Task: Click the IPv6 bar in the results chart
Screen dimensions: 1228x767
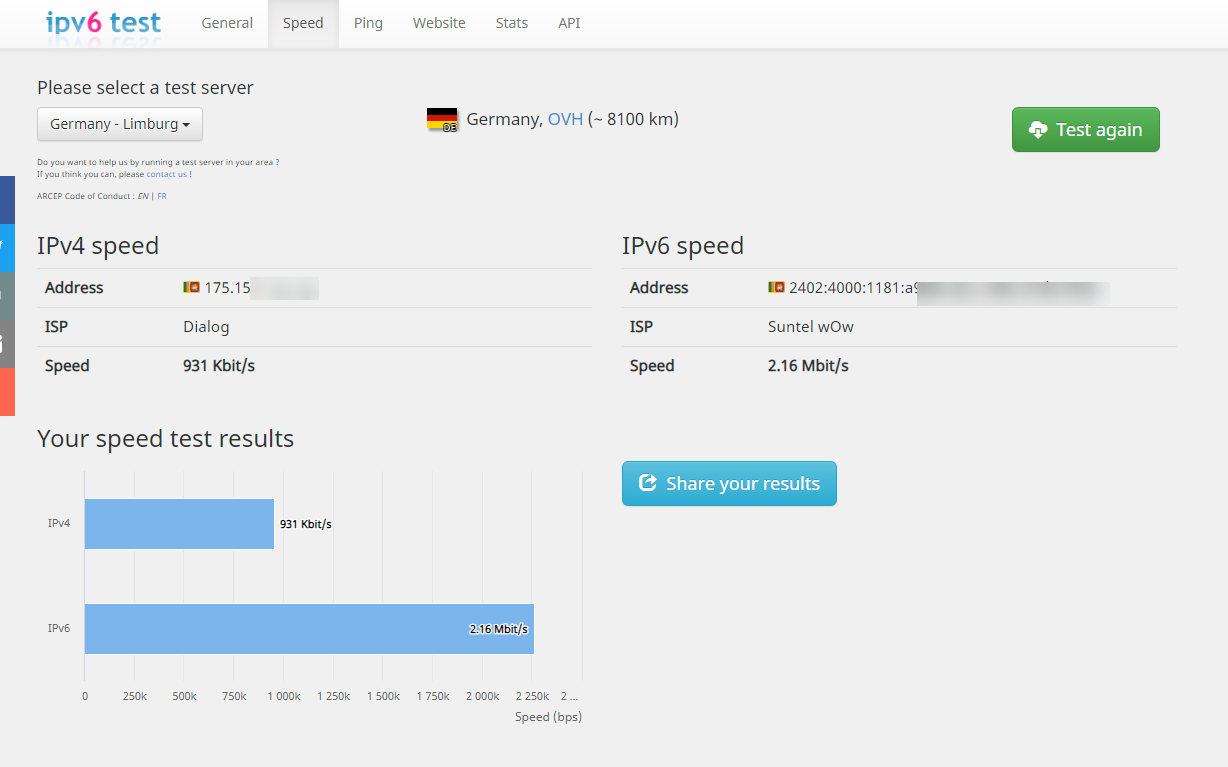Action: (x=309, y=629)
